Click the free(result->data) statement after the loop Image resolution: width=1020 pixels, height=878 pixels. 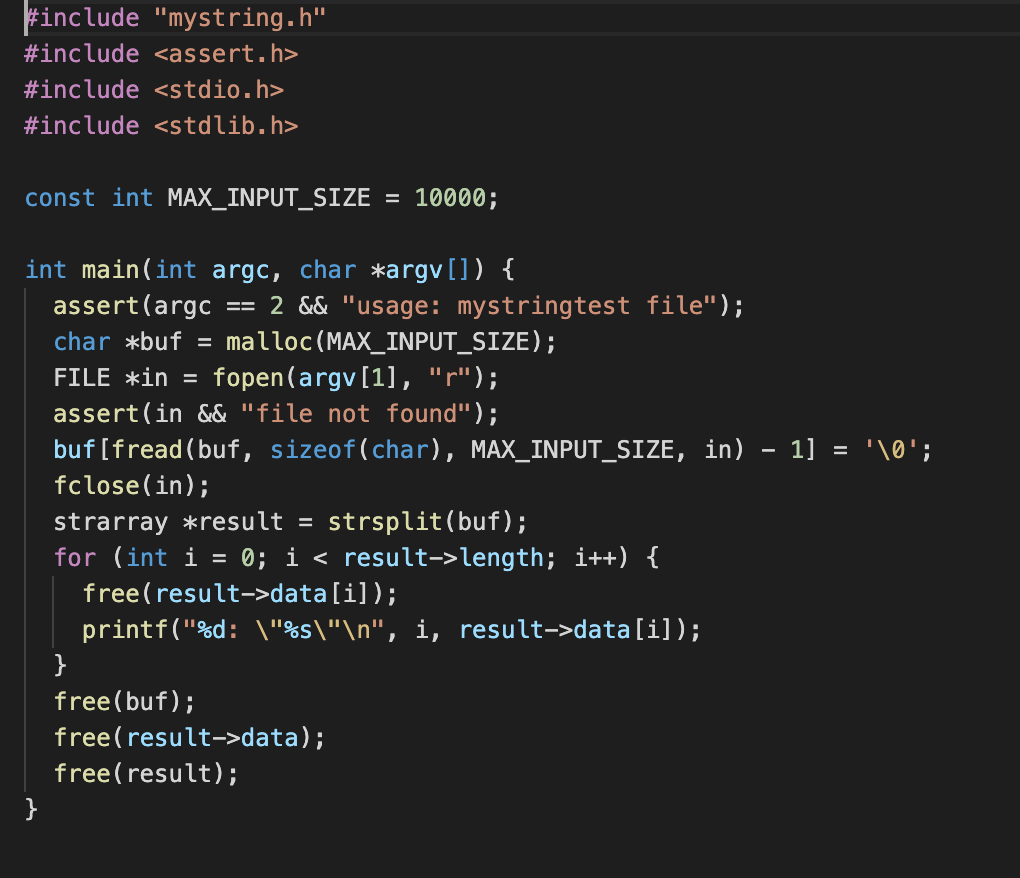(x=190, y=737)
